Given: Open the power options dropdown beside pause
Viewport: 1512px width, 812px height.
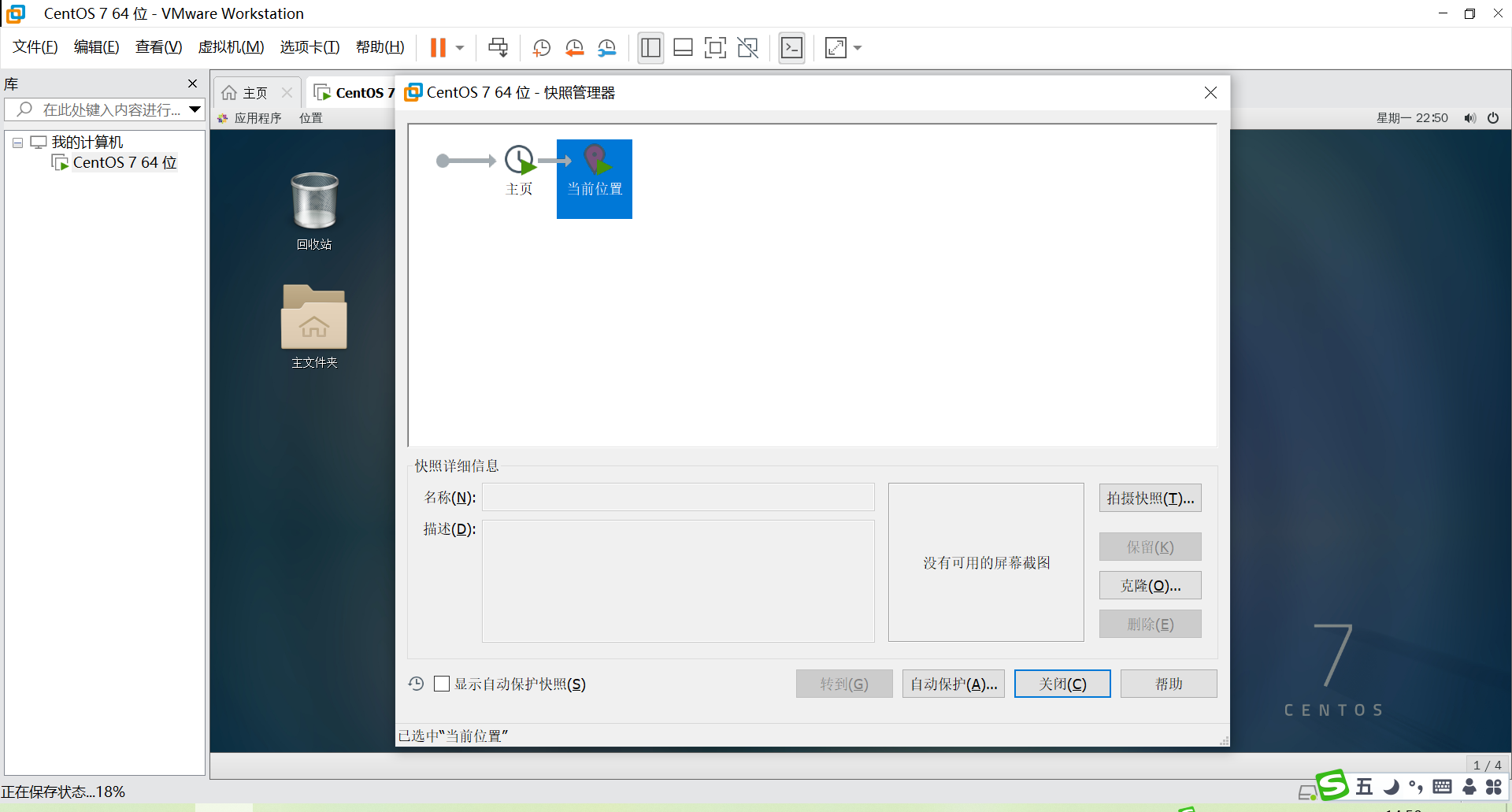Looking at the screenshot, I should [460, 48].
